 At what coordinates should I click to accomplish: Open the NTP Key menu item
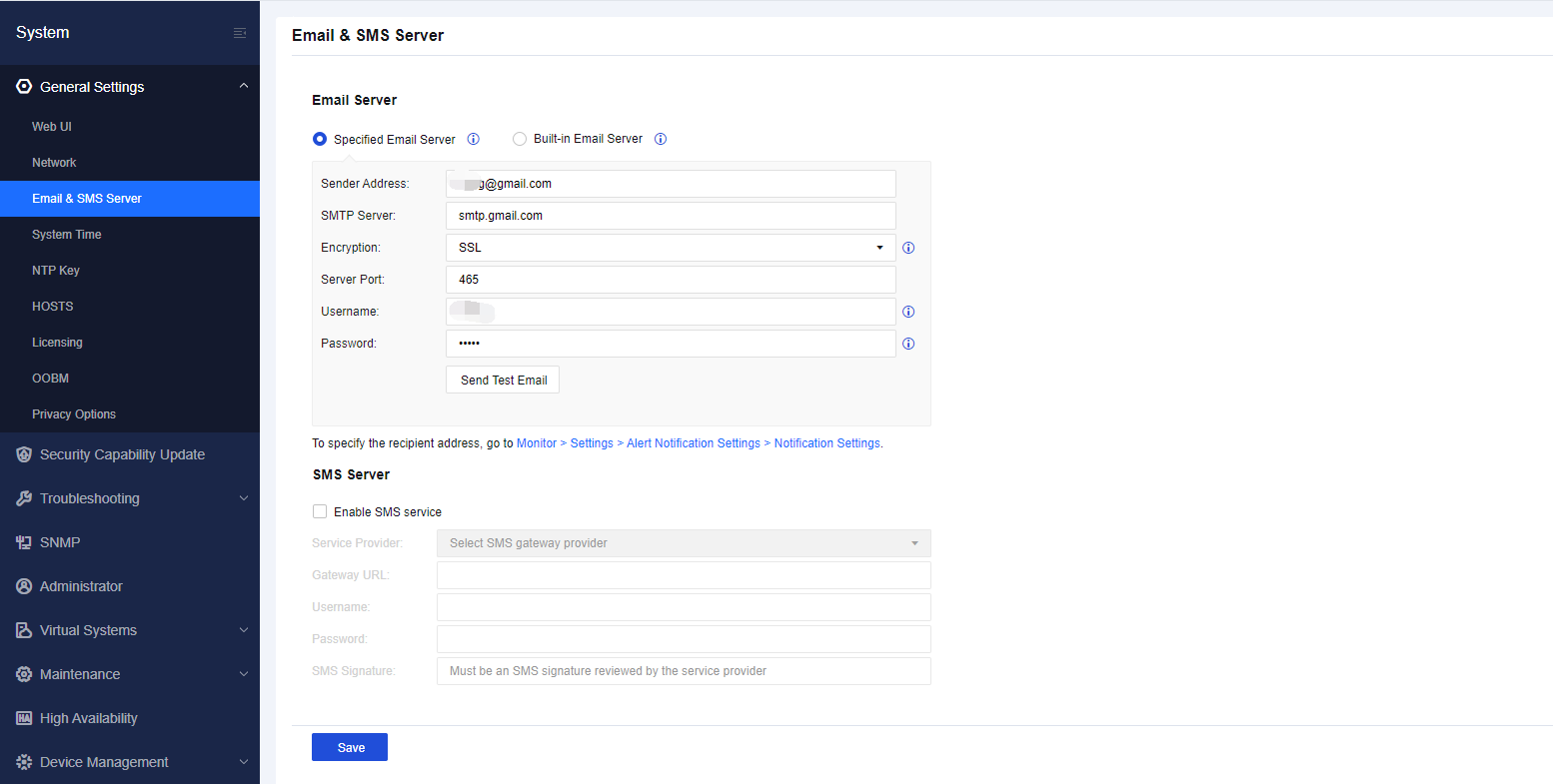coord(56,271)
